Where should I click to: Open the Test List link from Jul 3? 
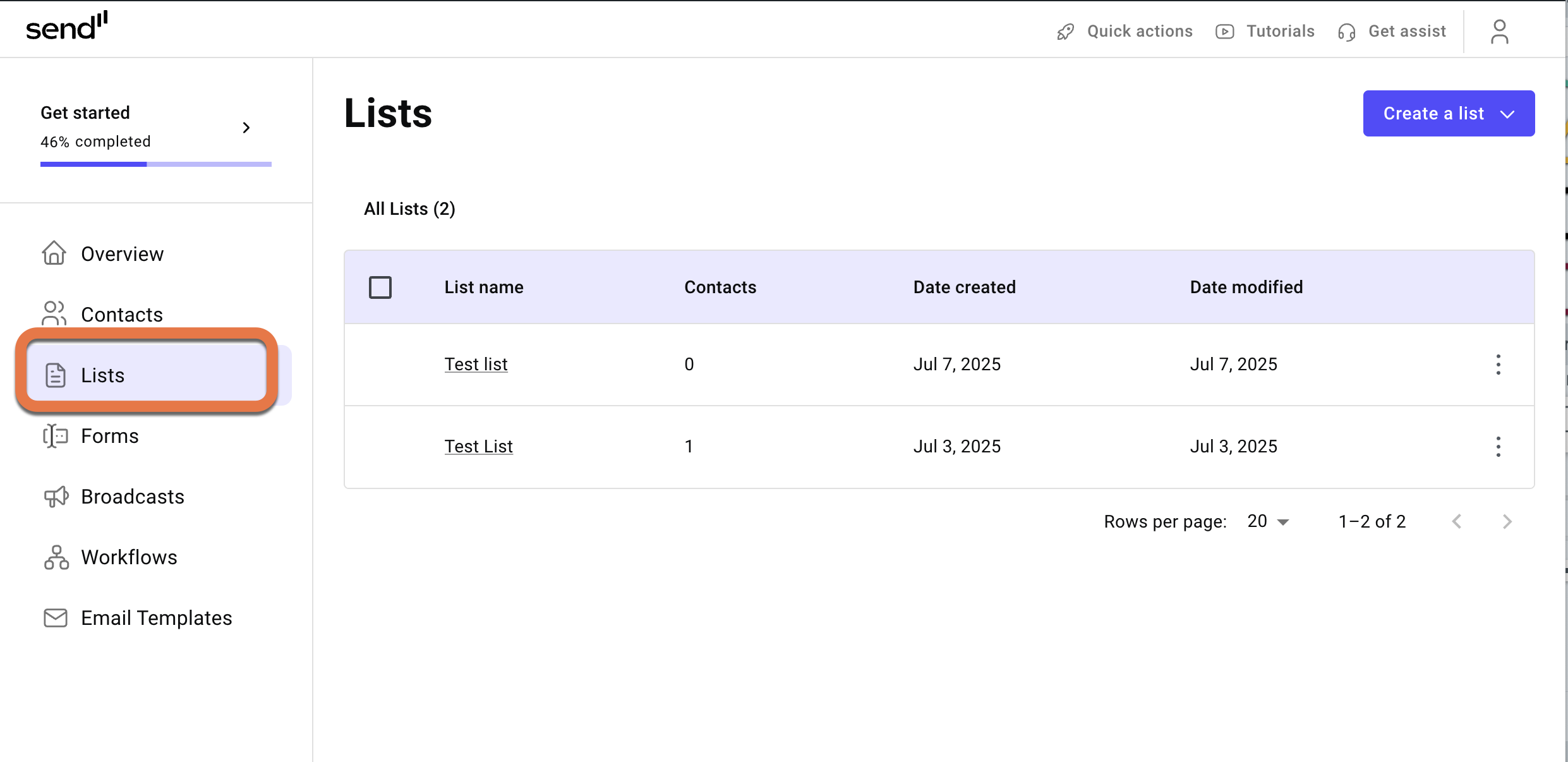478,446
